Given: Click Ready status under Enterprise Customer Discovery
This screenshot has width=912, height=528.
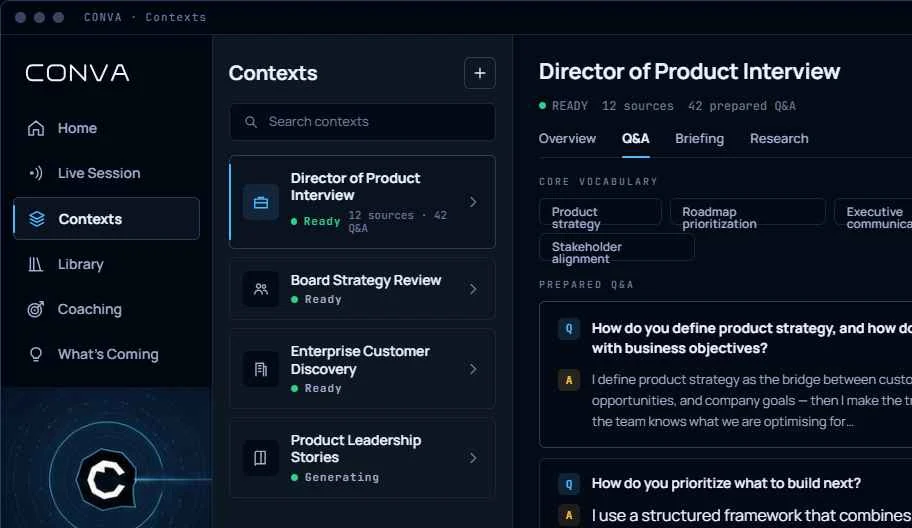Looking at the screenshot, I should [316, 388].
